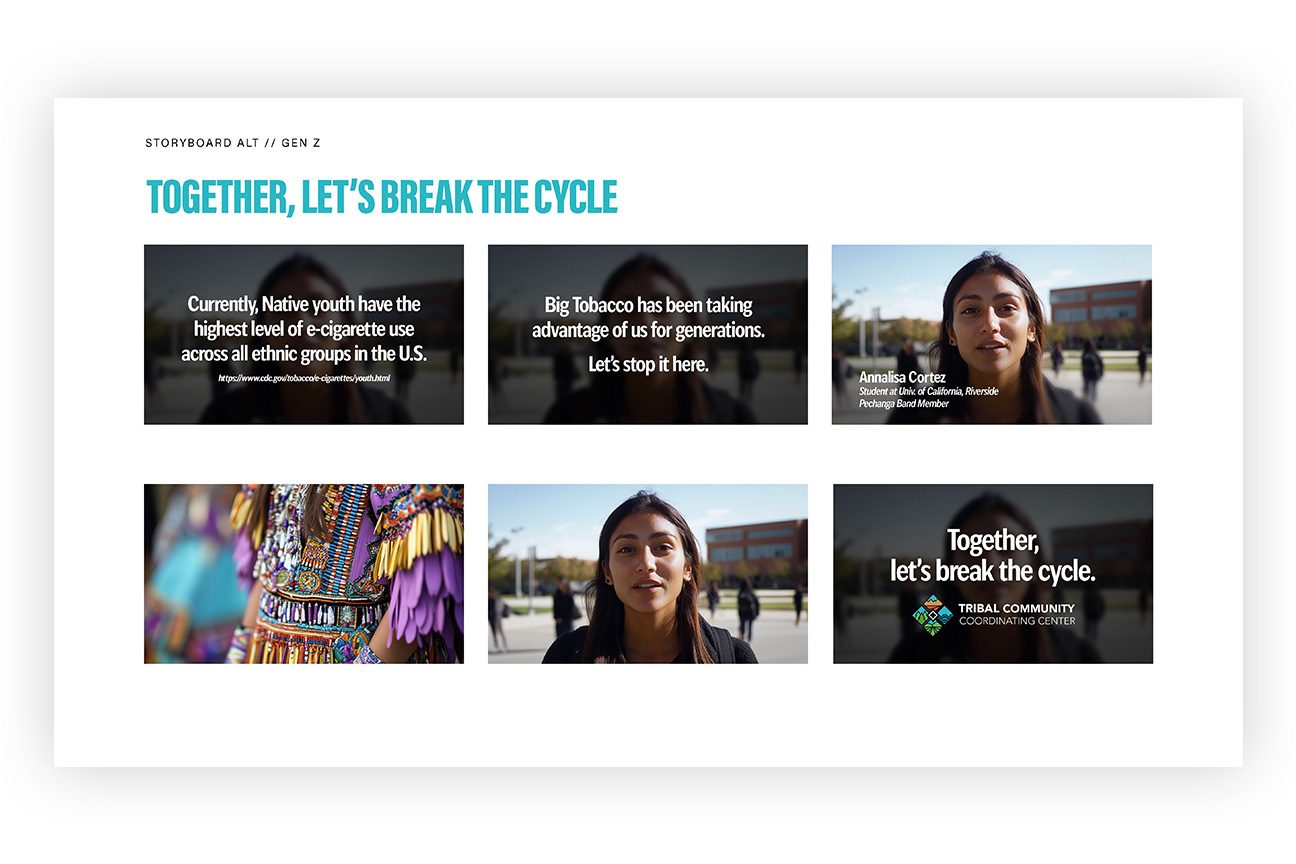This screenshot has height=864, width=1296.
Task: Click the Annalisa Cortez name caption
Action: 903,377
